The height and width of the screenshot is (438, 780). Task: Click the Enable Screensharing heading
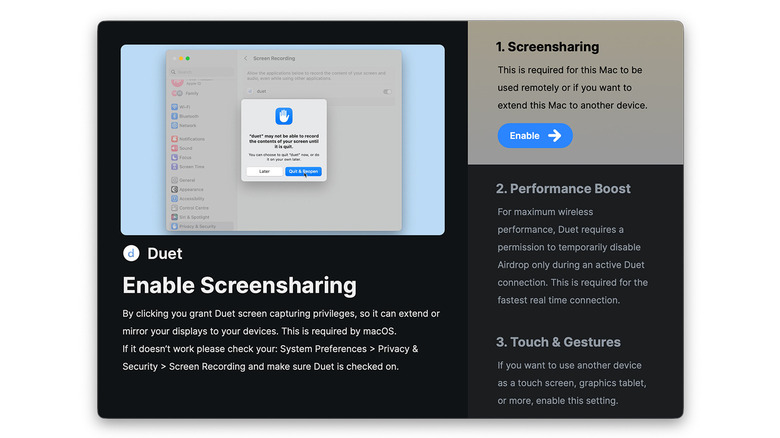tap(239, 285)
